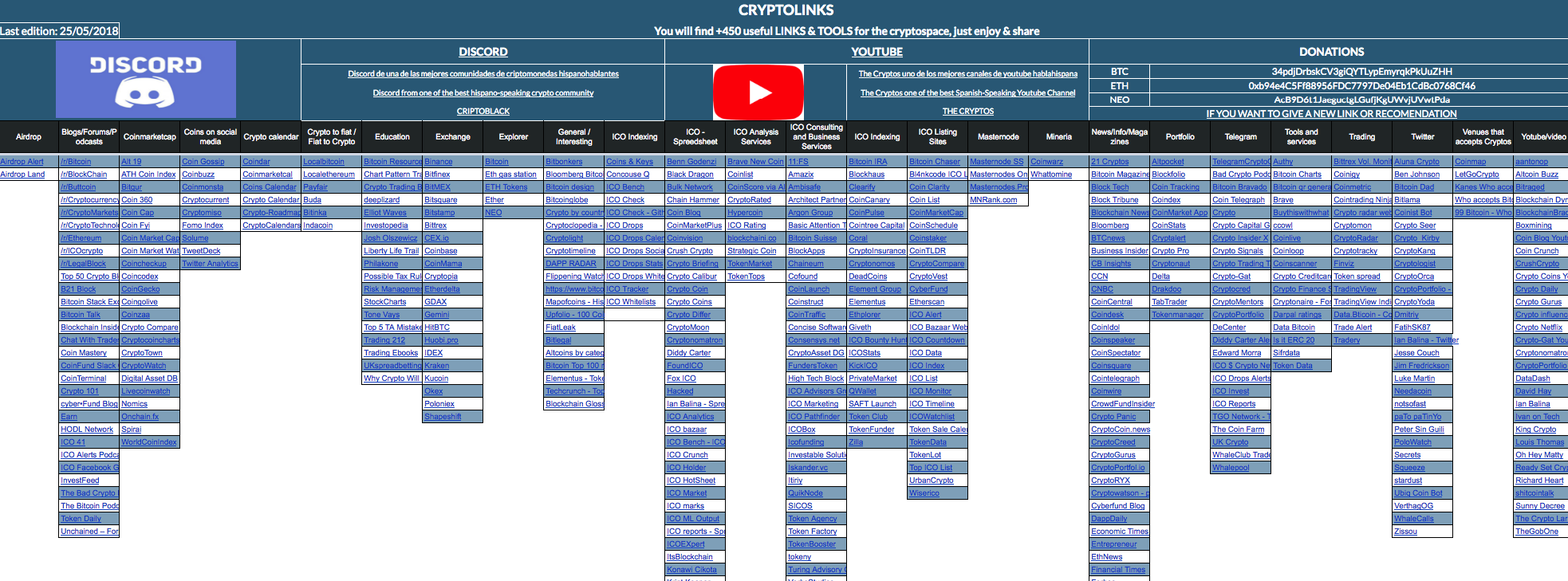
Task: Open the YOUTUBE heading link
Action: 877,52
